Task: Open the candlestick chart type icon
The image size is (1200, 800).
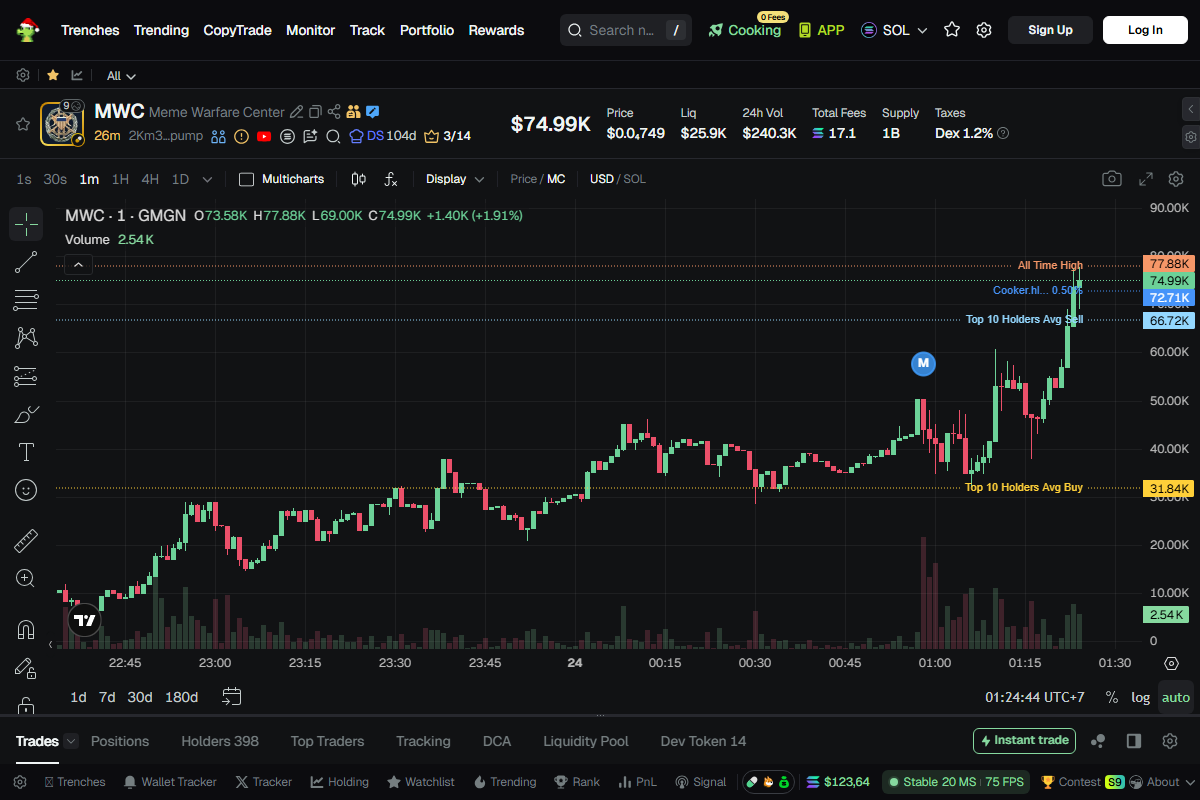Action: [359, 179]
